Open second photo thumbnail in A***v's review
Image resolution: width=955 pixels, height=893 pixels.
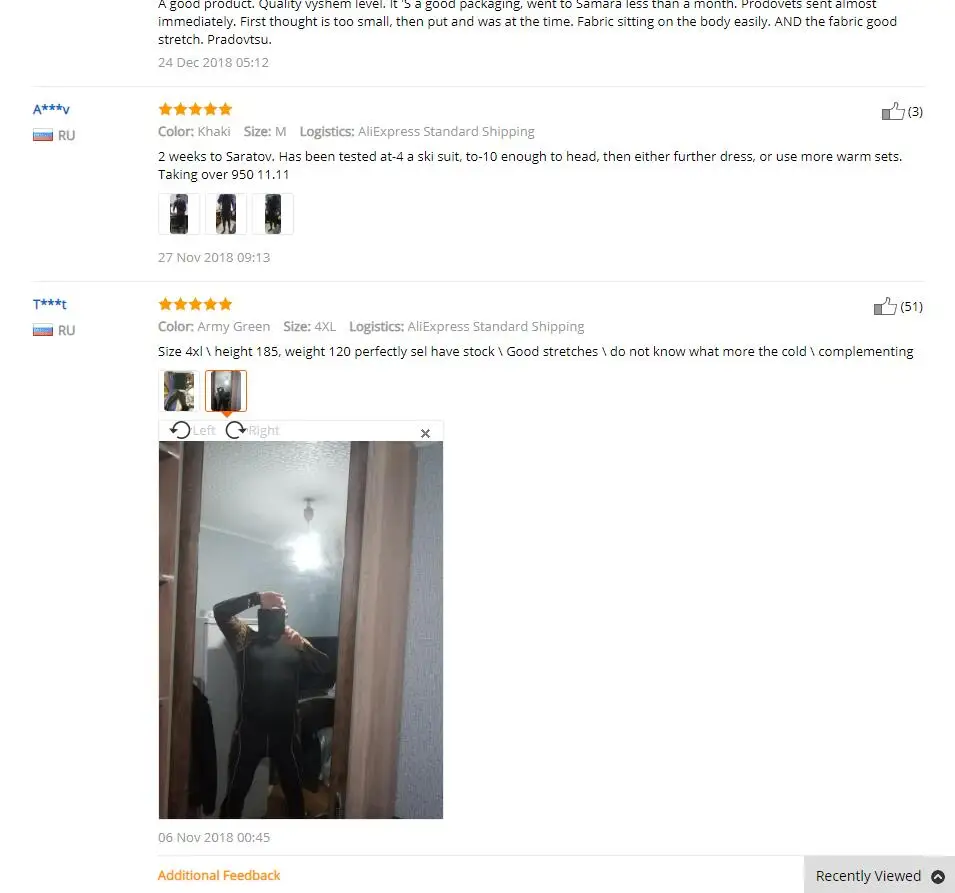point(226,214)
